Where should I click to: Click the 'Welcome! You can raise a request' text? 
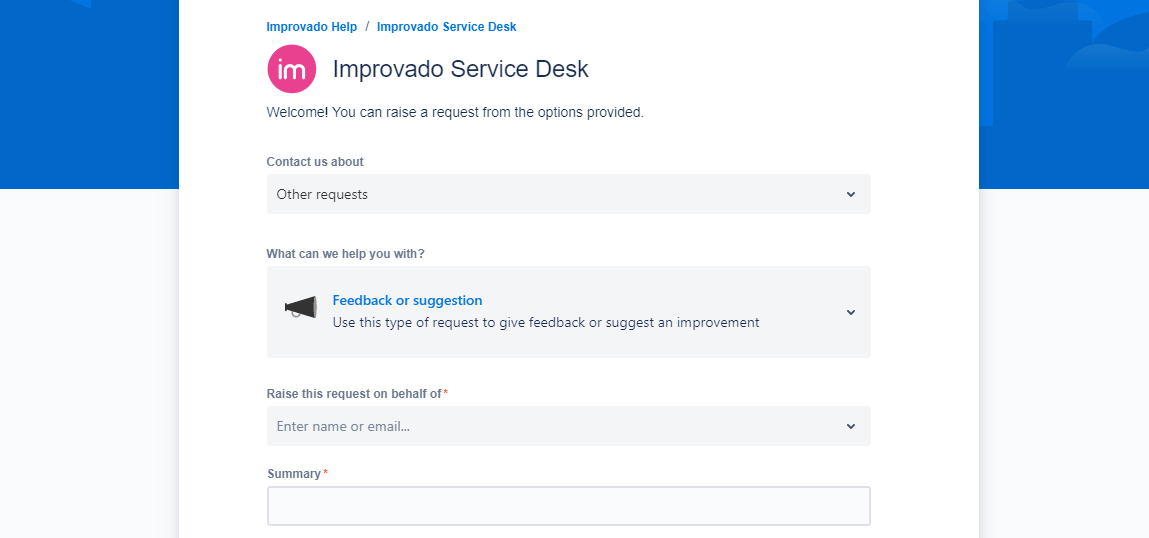(455, 113)
